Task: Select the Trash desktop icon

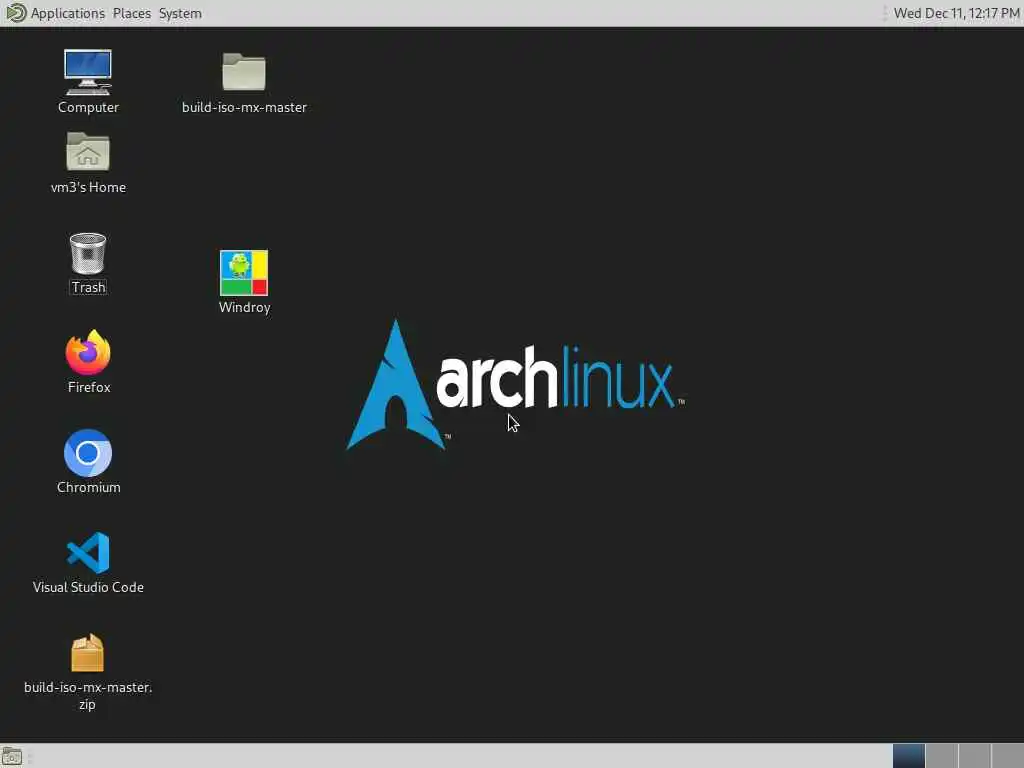Action: point(88,253)
